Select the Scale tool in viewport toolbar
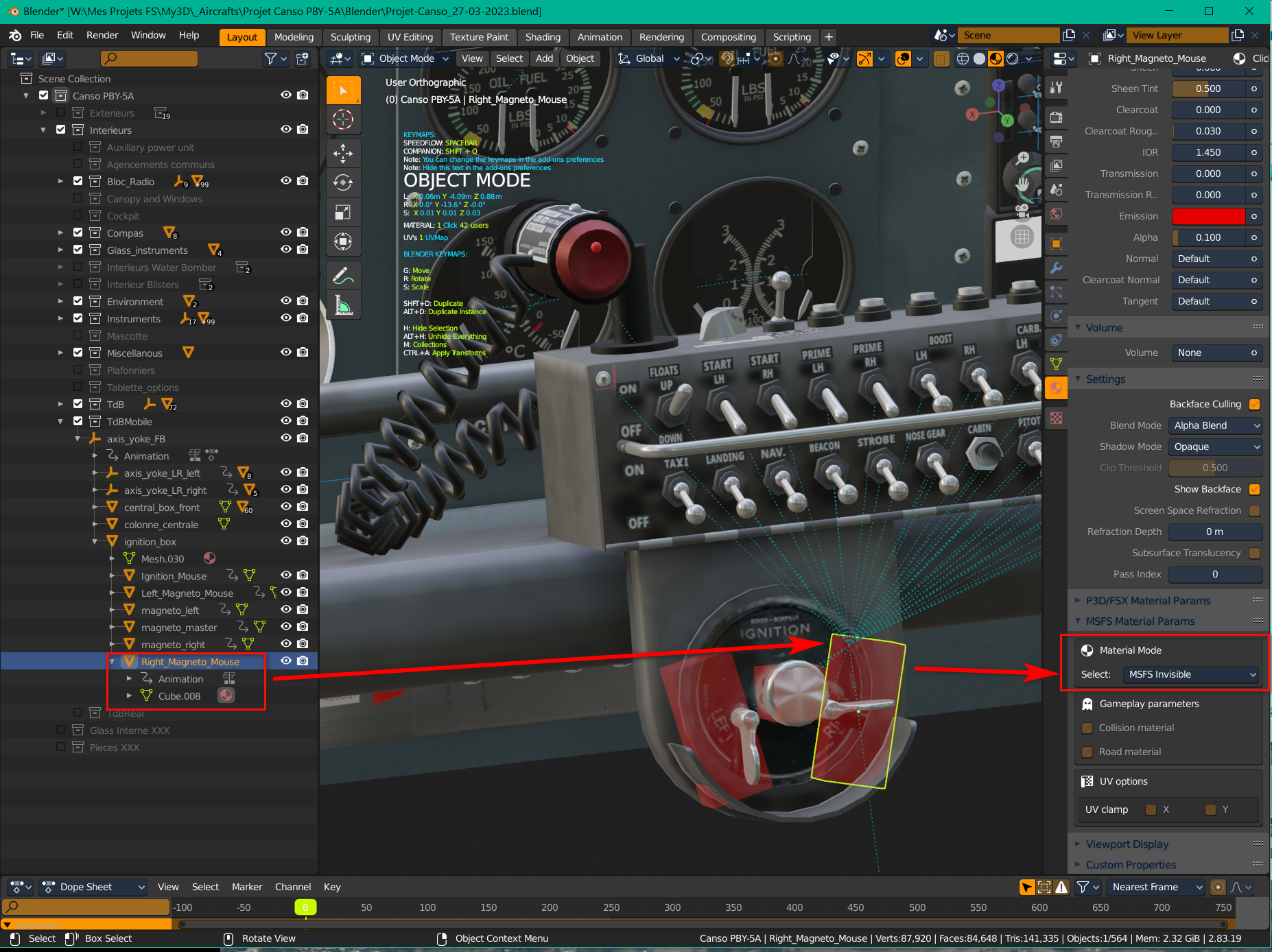Viewport: 1272px width, 952px height. 343,212
